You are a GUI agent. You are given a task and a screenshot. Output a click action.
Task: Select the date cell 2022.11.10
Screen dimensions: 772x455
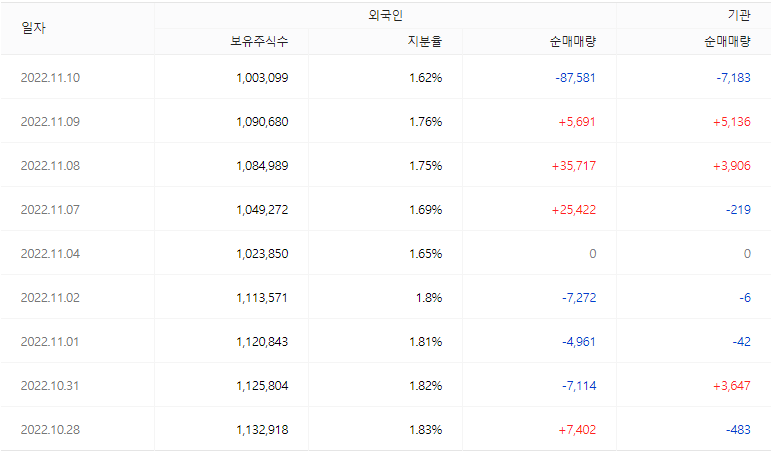(x=50, y=78)
